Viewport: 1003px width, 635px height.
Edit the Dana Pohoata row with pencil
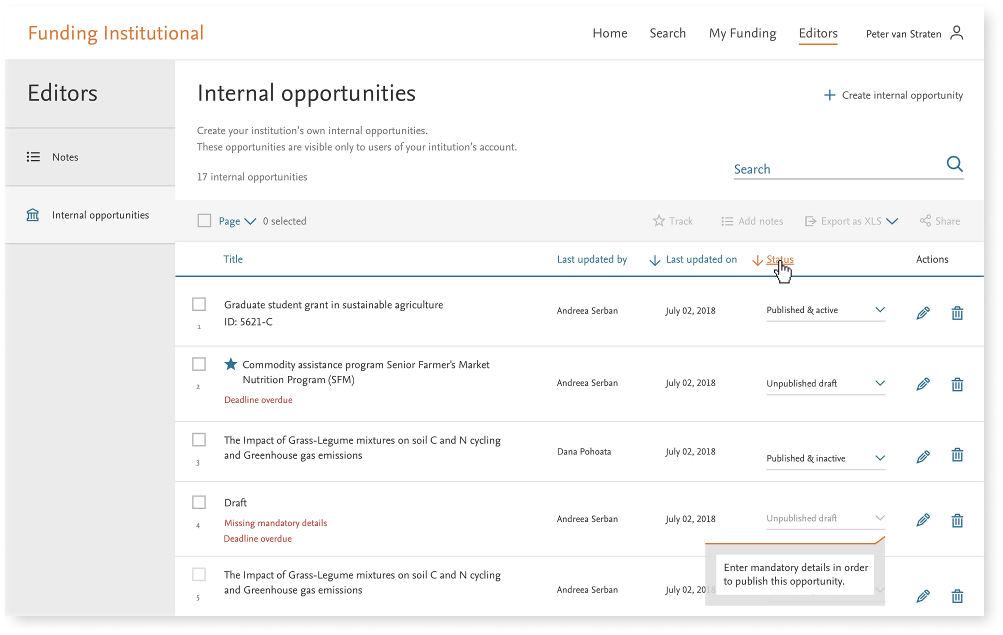click(923, 456)
